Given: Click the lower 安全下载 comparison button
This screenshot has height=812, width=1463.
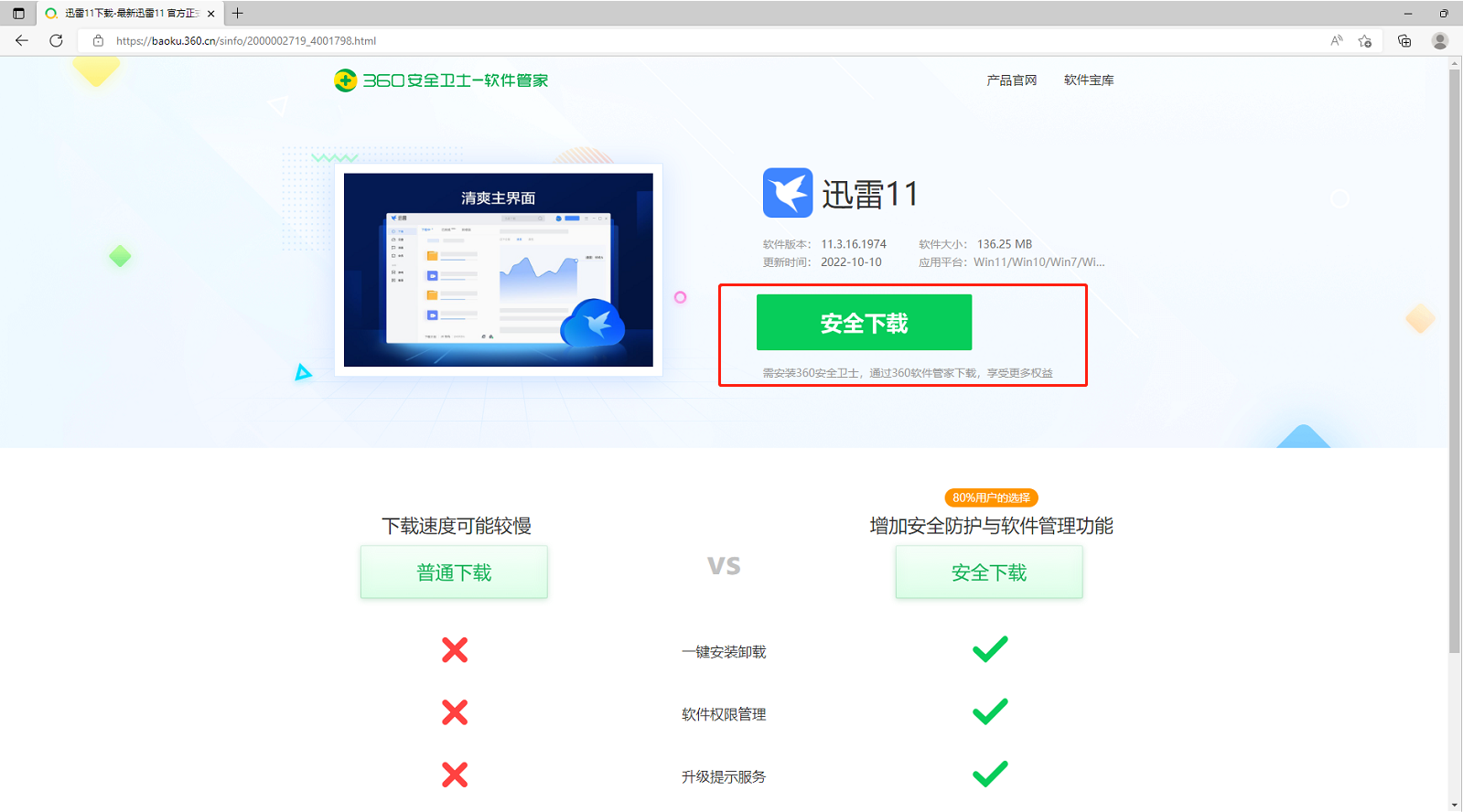Looking at the screenshot, I should point(989,572).
